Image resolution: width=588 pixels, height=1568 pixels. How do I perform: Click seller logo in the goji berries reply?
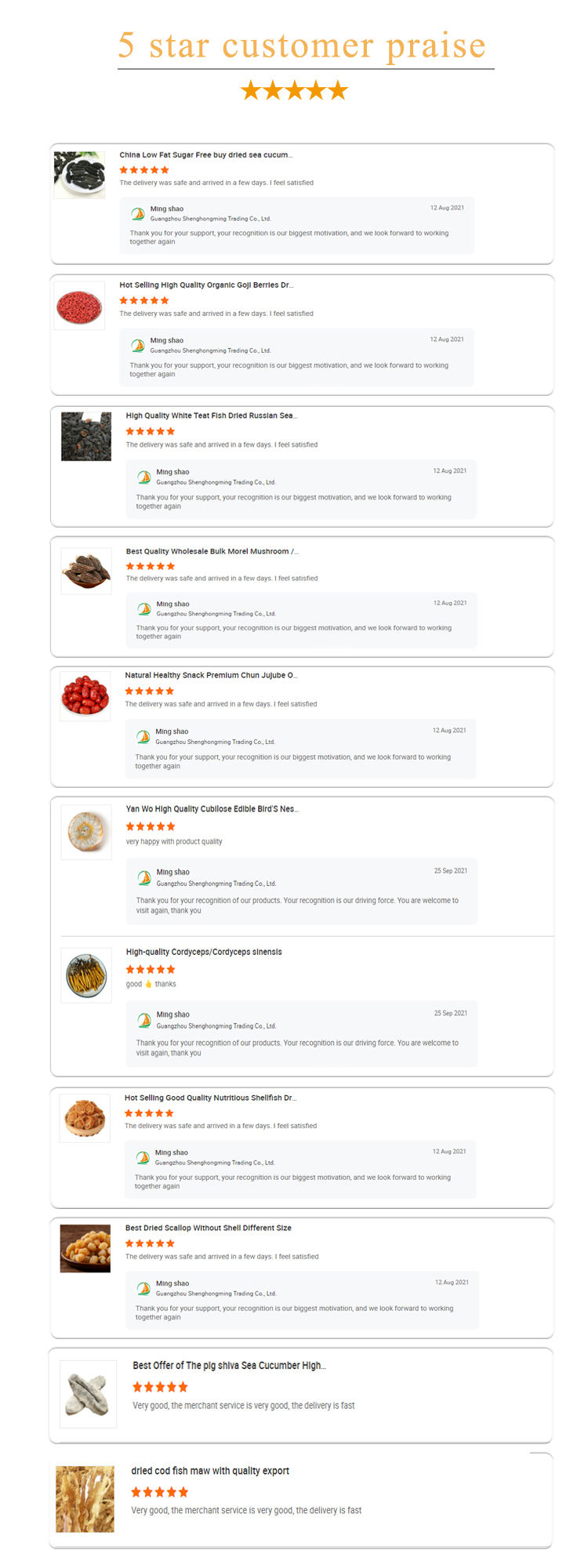[x=138, y=345]
